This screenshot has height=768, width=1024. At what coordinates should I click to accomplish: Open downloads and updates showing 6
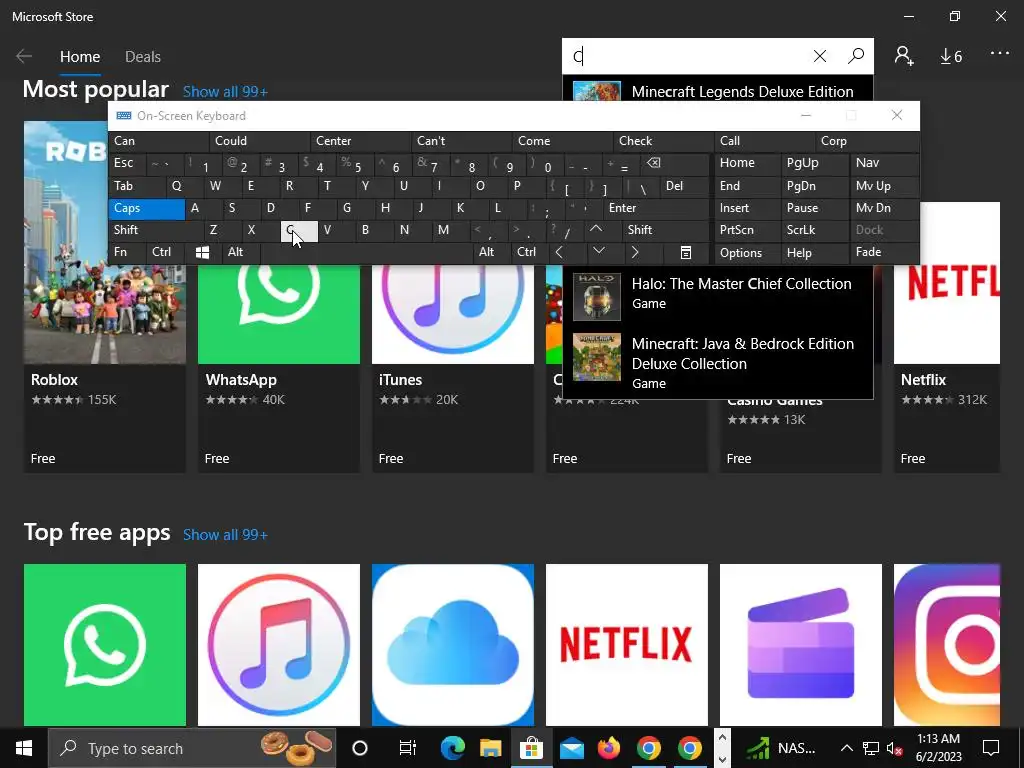click(951, 57)
